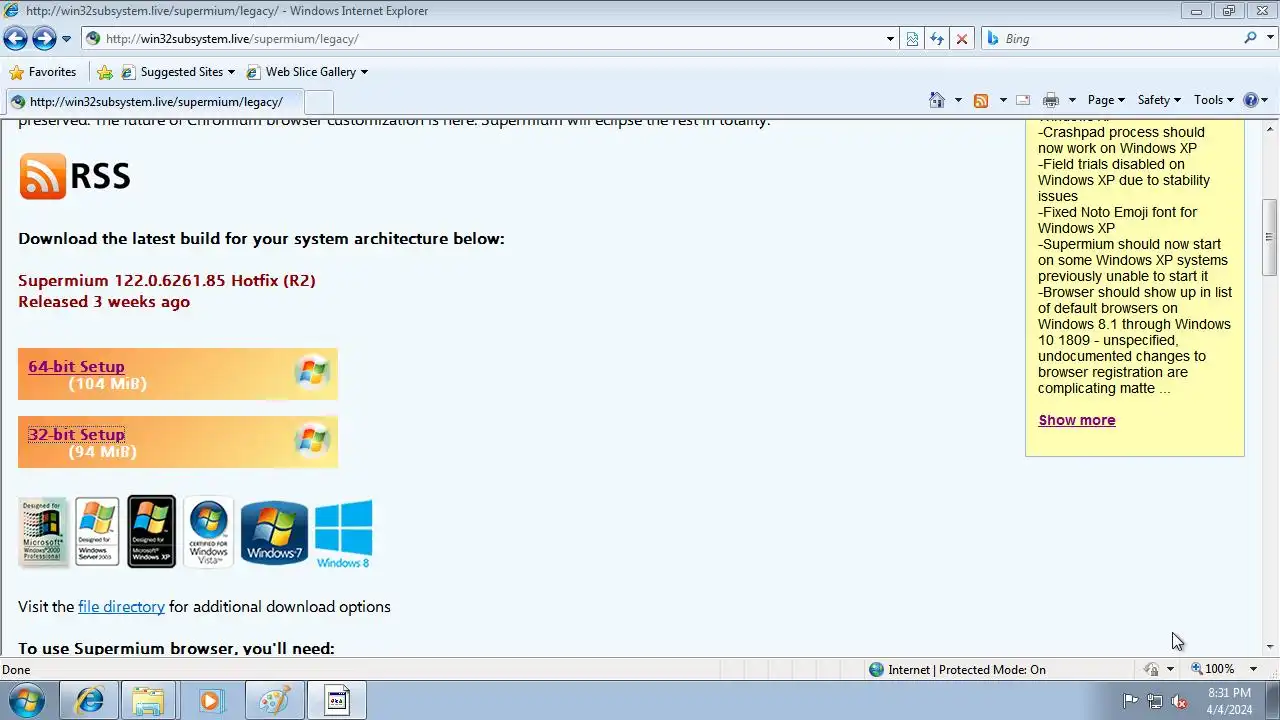This screenshot has height=720, width=1280.
Task: Expand the Print dropdown arrow
Action: (x=1072, y=100)
